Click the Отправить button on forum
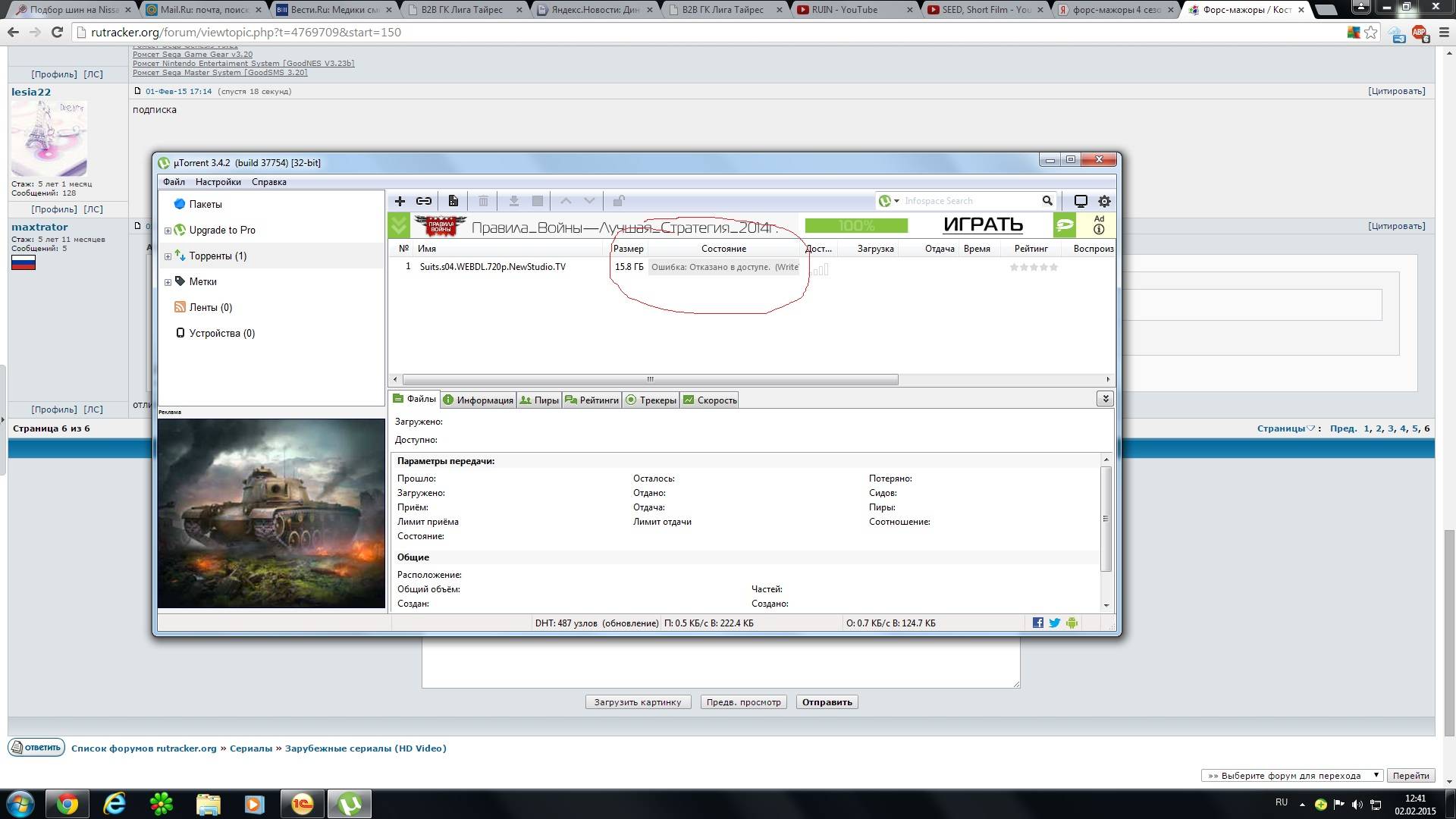 coord(827,702)
